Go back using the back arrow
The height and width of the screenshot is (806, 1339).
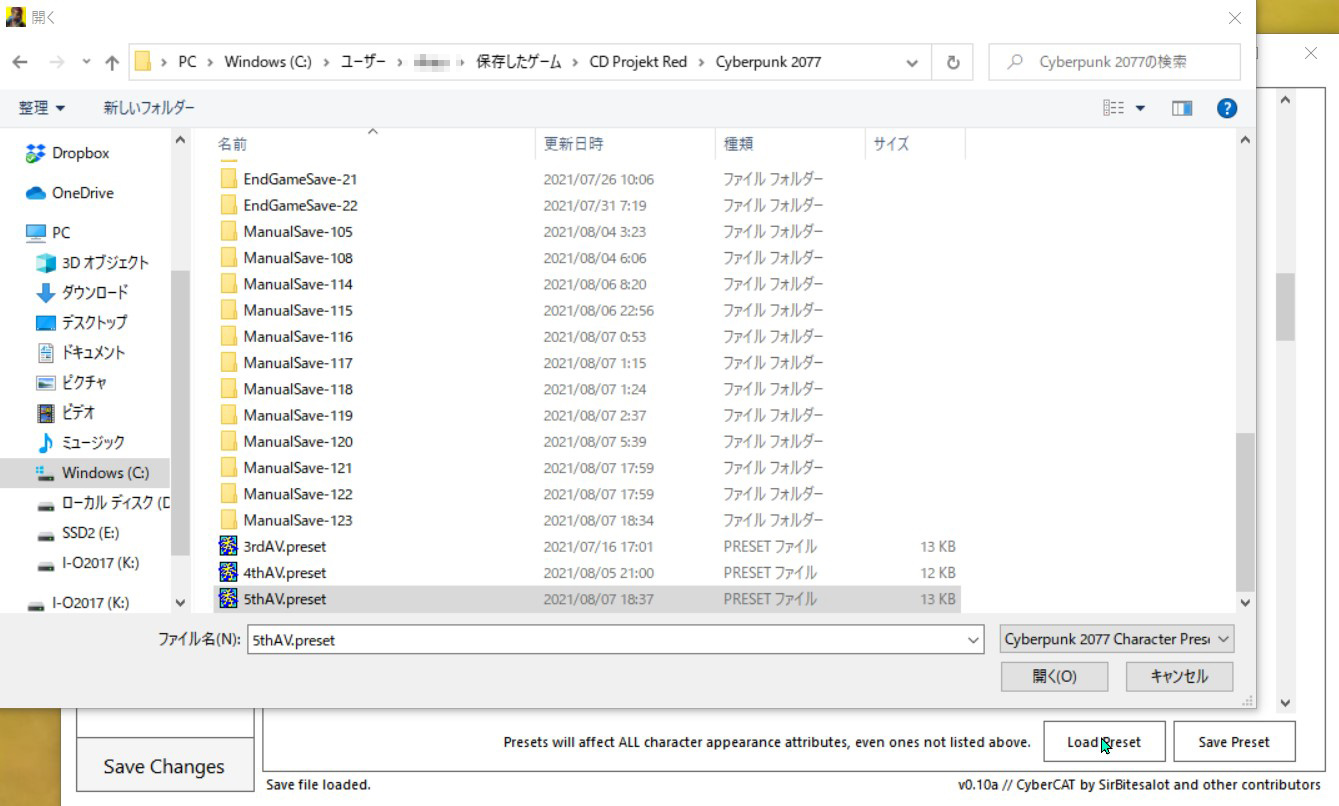[x=20, y=62]
